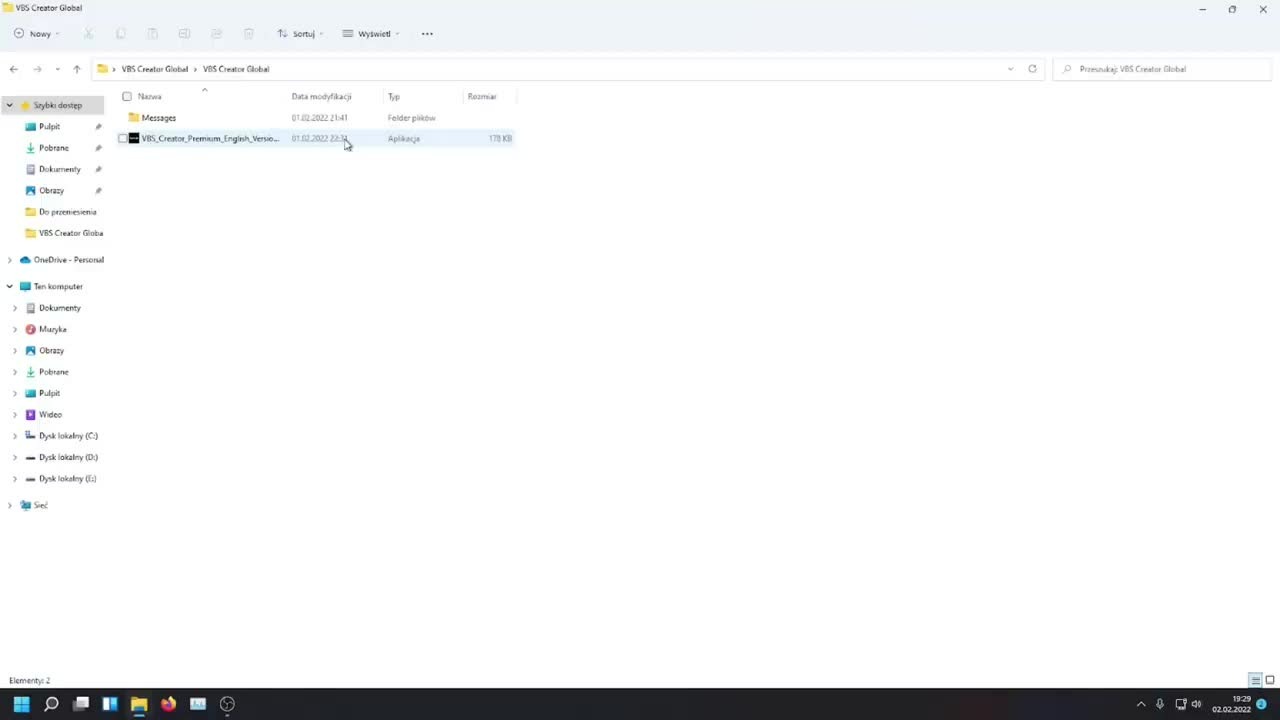Screen dimensions: 1280x720
Task: Open the See more three-dots menu
Action: (427, 33)
